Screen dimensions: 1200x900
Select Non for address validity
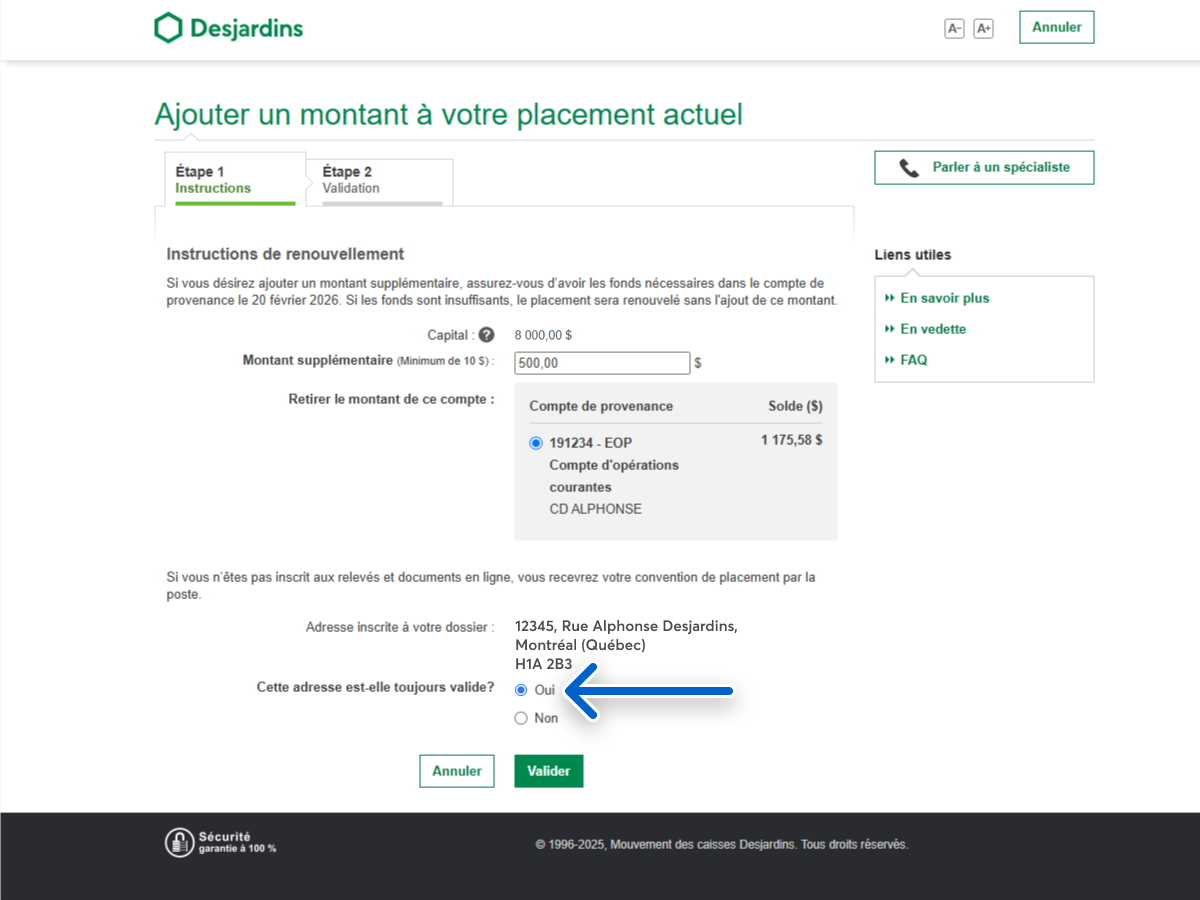[521, 718]
